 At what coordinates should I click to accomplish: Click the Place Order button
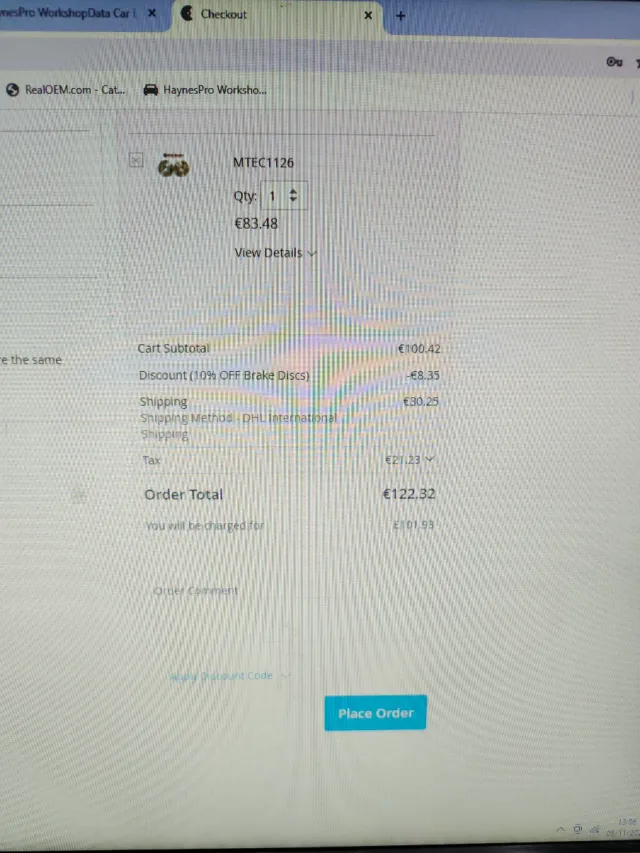point(376,713)
